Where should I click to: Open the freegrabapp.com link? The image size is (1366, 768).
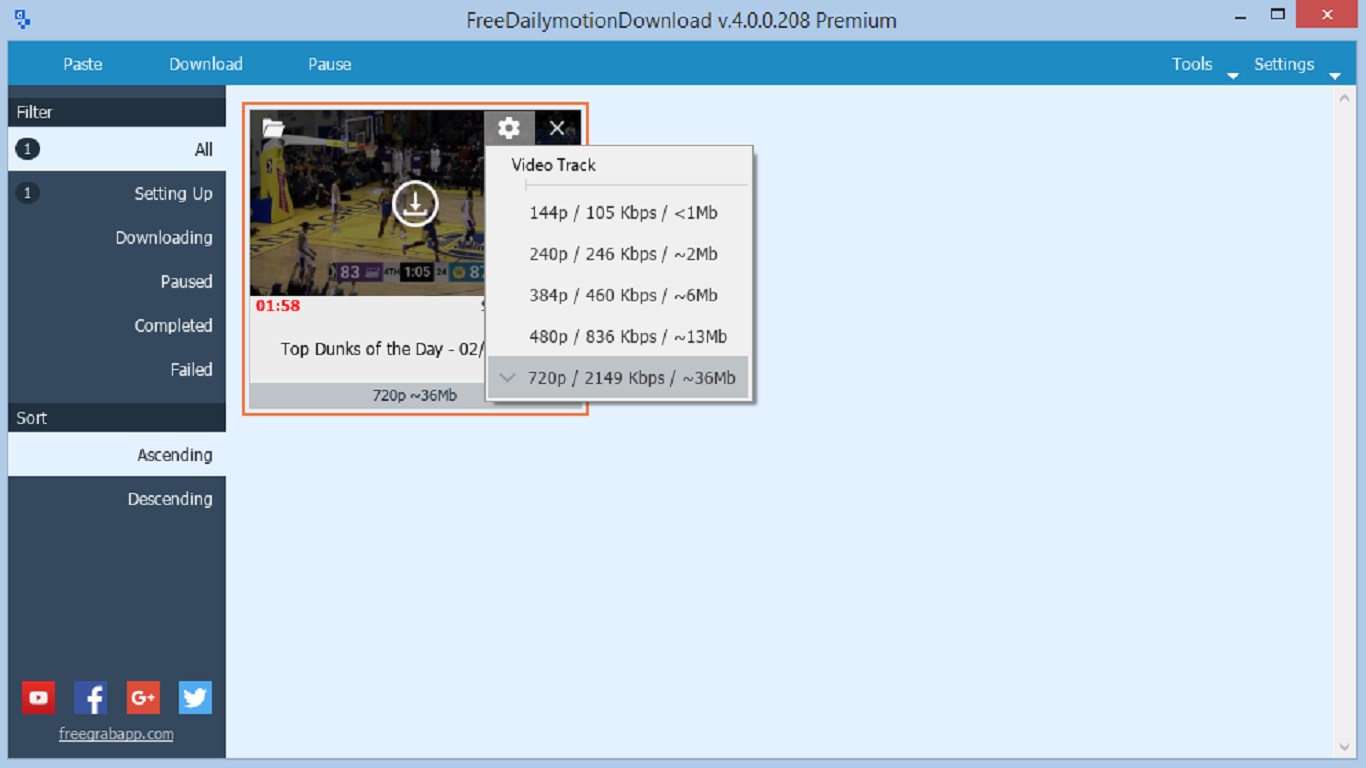click(116, 734)
